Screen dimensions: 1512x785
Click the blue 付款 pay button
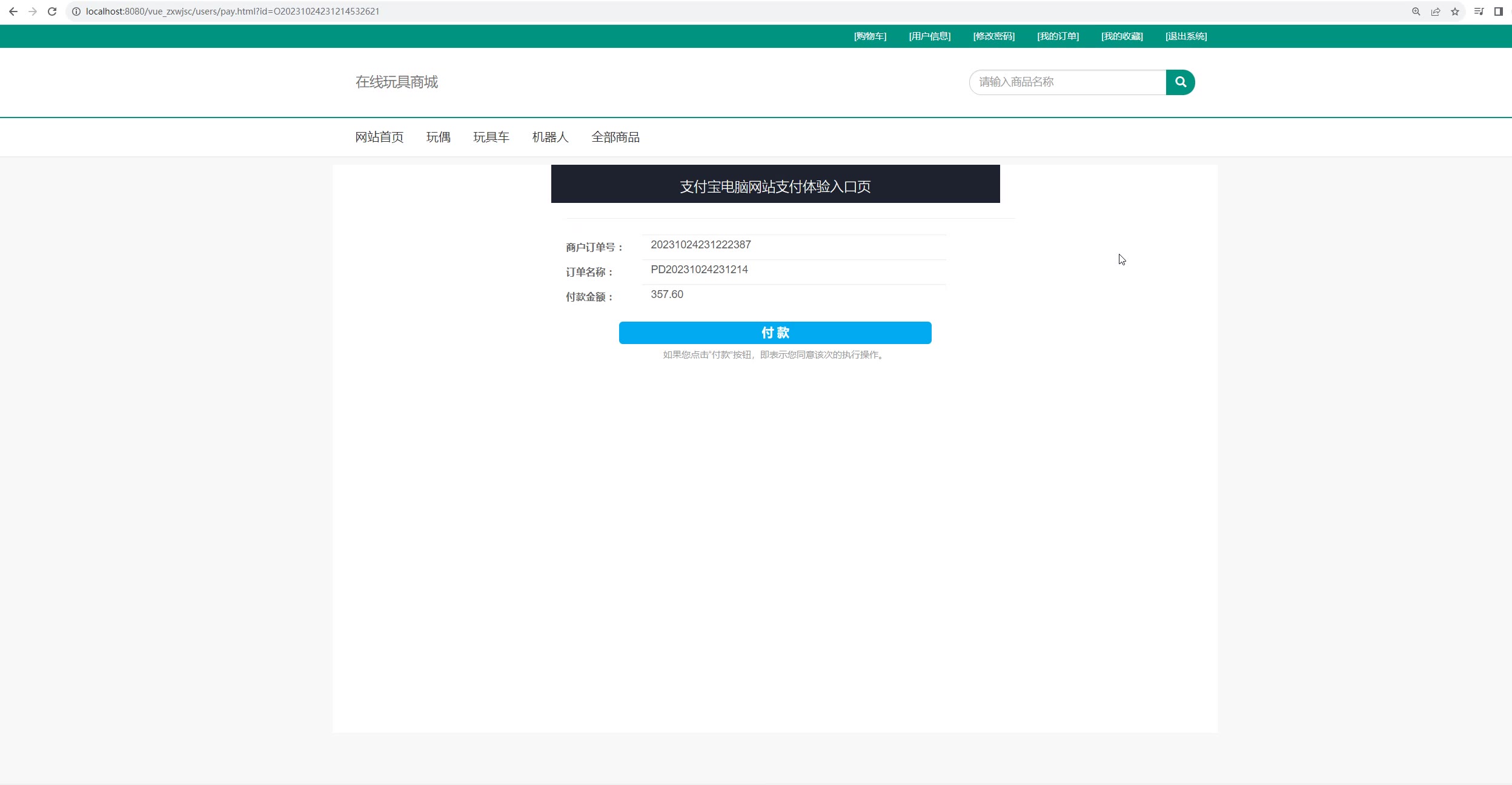click(x=775, y=333)
